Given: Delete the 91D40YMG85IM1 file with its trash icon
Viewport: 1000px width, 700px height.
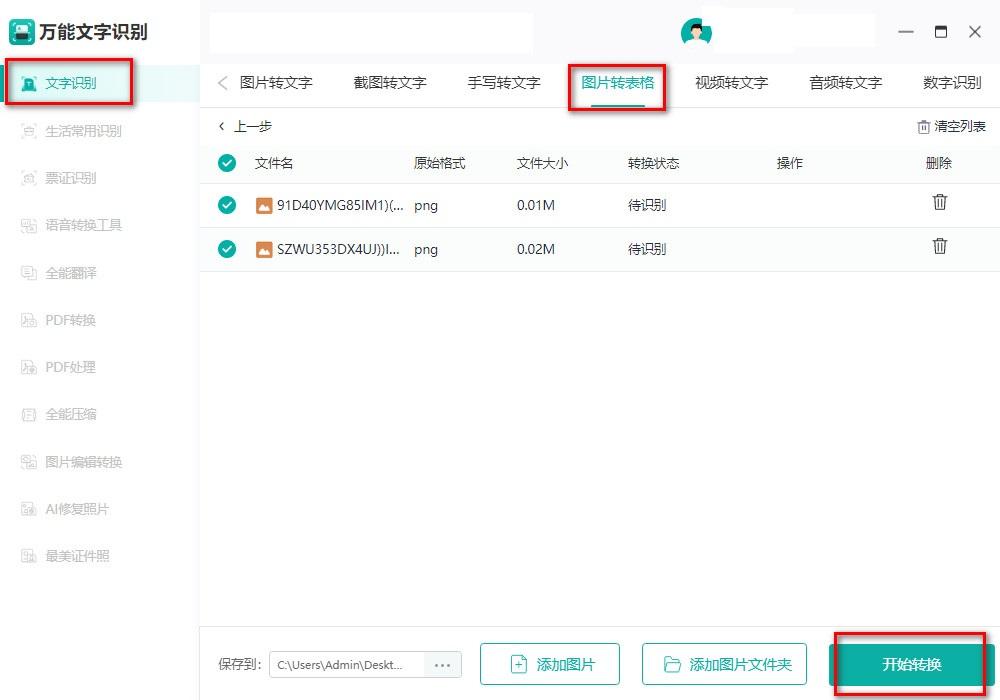Looking at the screenshot, I should click(939, 202).
